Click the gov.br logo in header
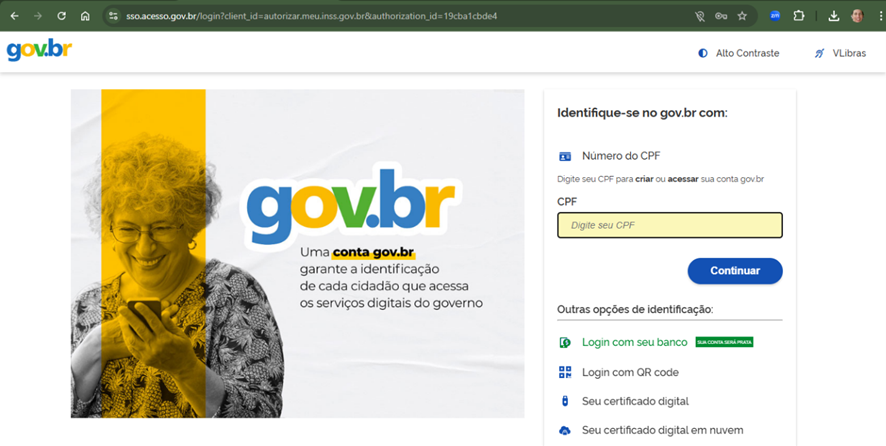The image size is (886, 446). coord(39,50)
